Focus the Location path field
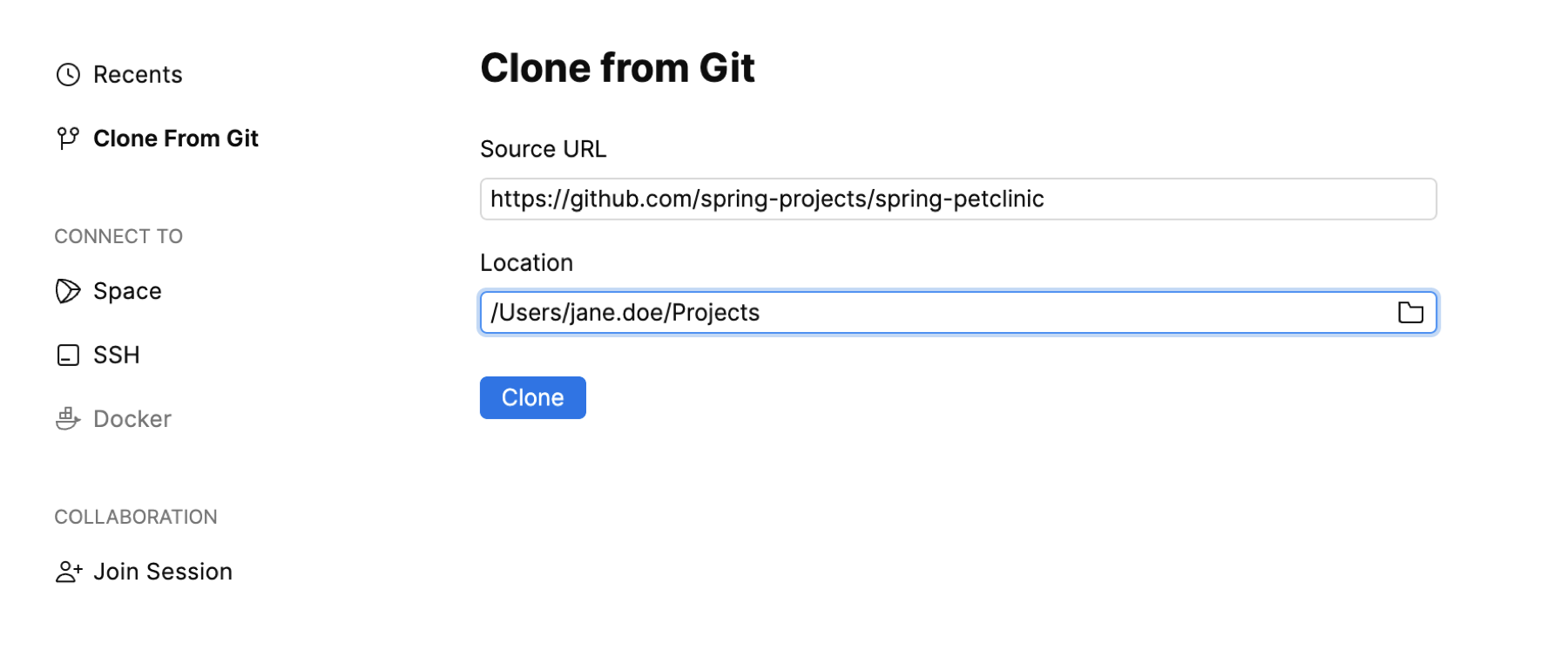The height and width of the screenshot is (664, 1568). [x=871, y=312]
